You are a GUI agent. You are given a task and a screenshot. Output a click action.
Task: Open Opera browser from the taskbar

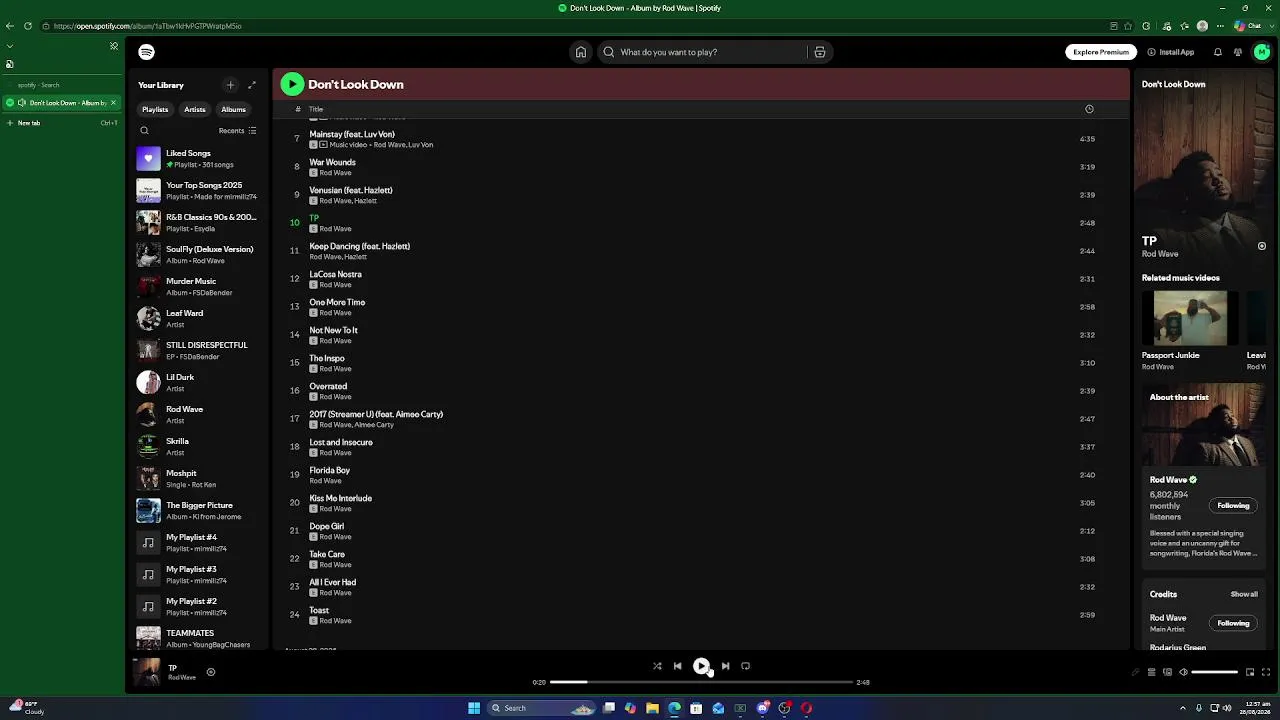coord(806,708)
